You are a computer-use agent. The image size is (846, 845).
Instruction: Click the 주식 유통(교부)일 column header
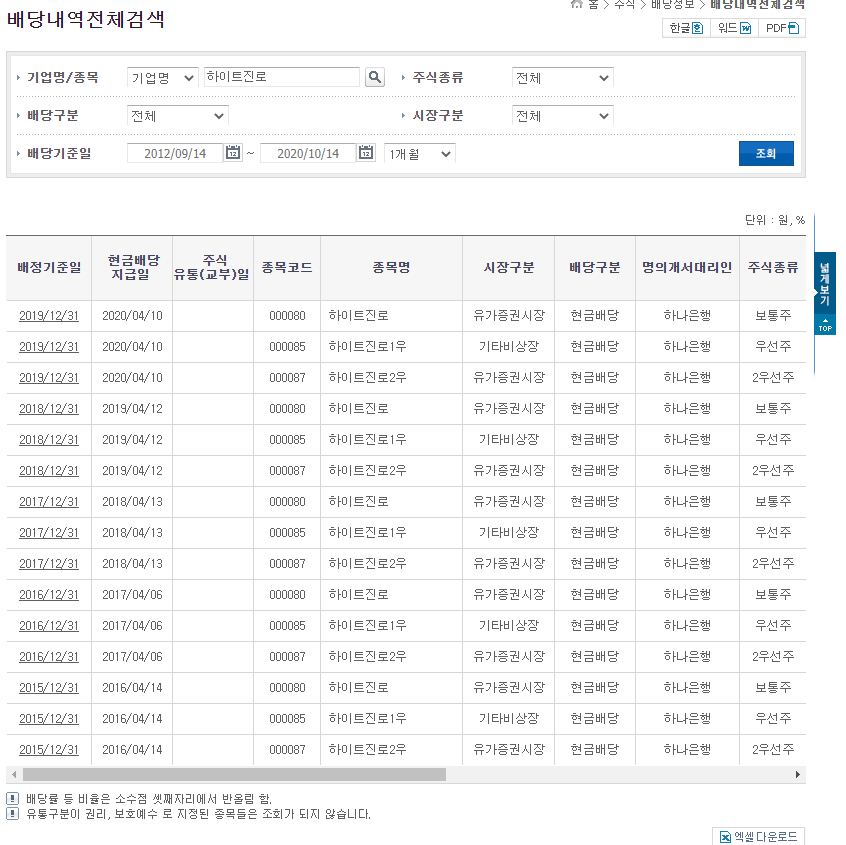click(213, 268)
